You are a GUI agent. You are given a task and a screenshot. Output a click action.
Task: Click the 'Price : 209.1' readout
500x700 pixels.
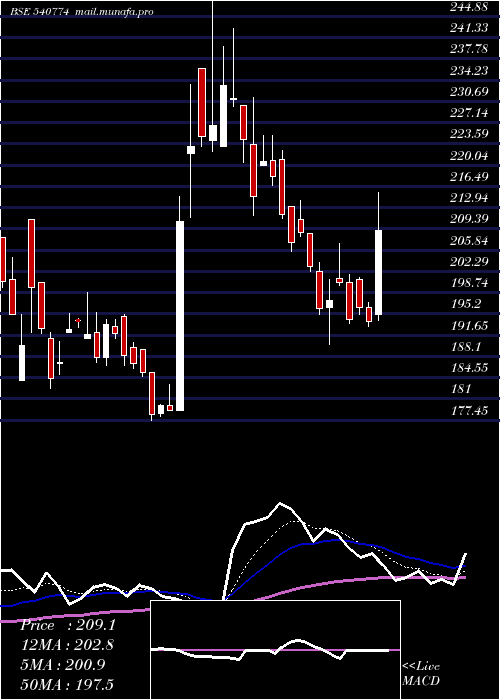tap(68, 625)
